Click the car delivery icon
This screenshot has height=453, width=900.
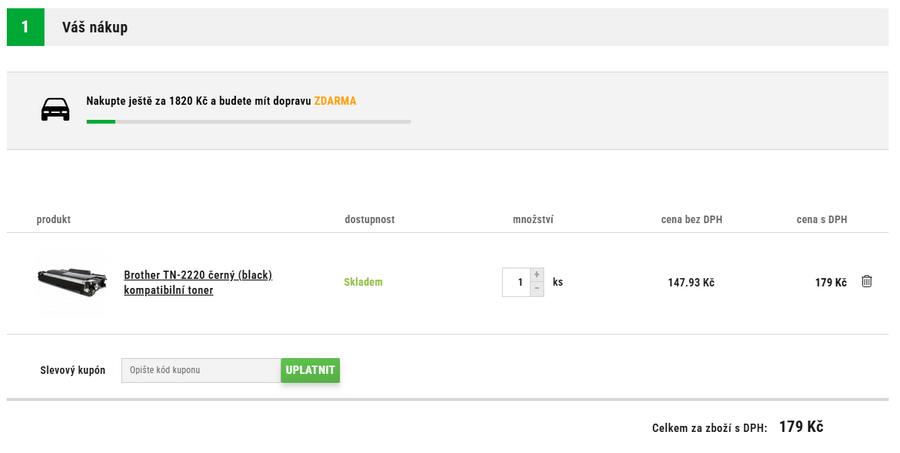click(x=55, y=110)
